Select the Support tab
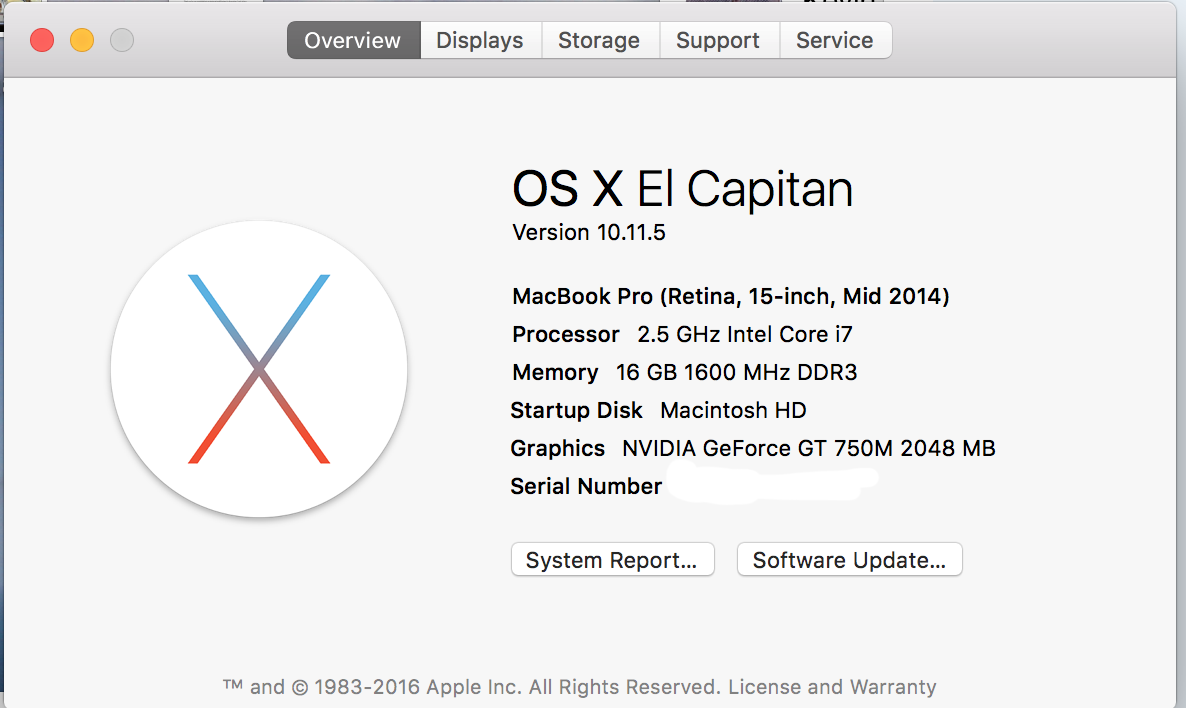This screenshot has height=708, width=1186. click(x=719, y=40)
